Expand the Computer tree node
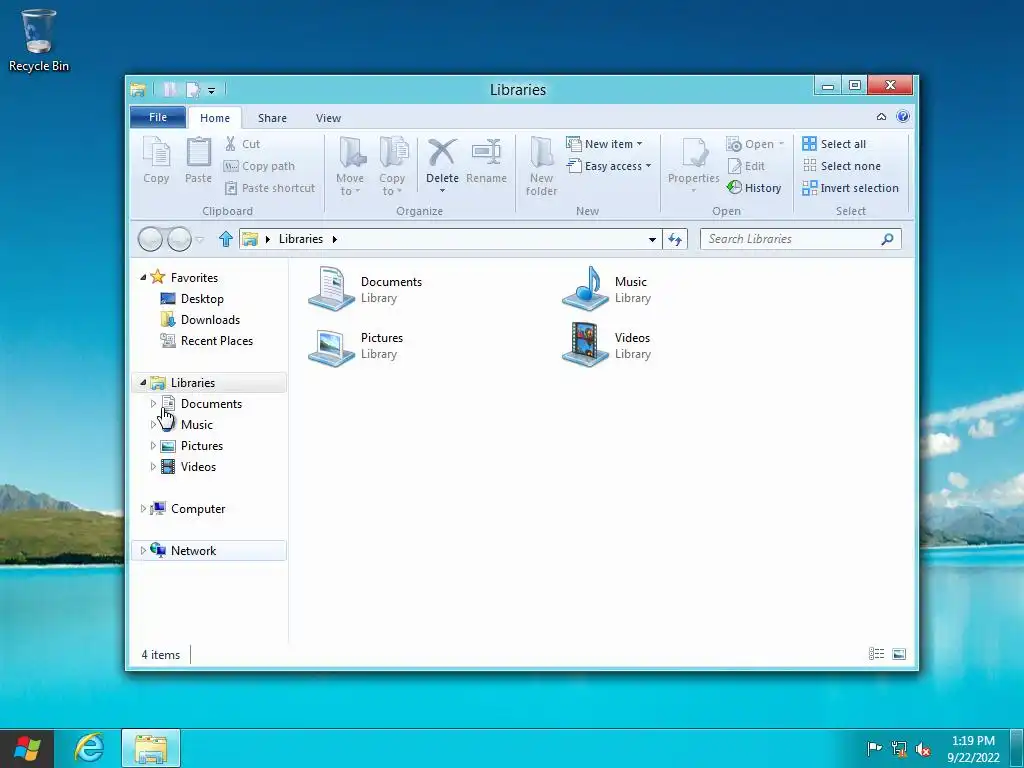 143,508
